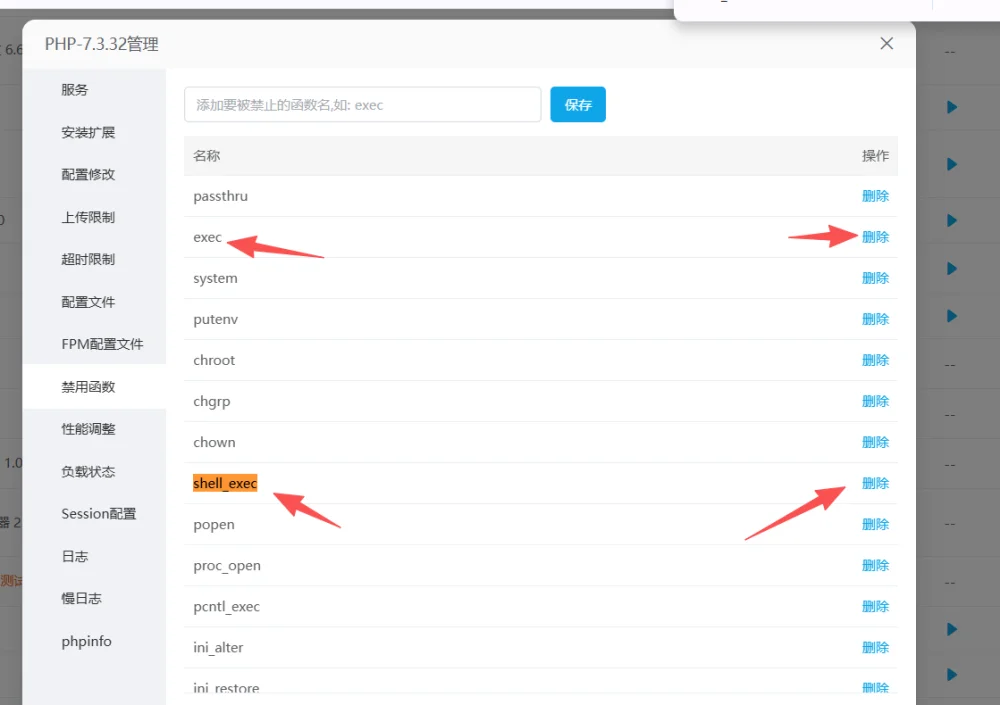Focus the disabled function name input field
This screenshot has height=705, width=1000.
click(x=362, y=105)
